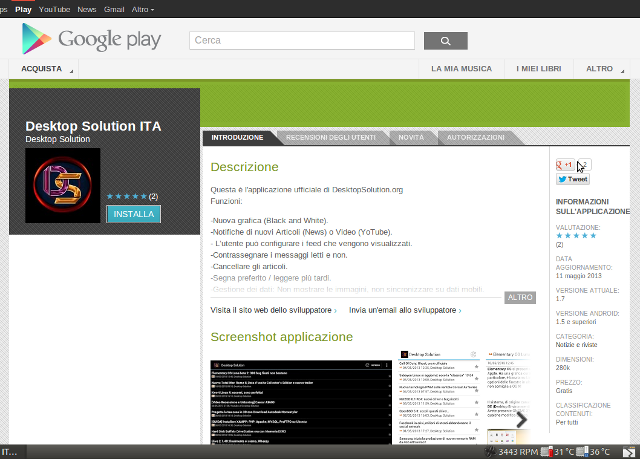Click the Installa button
Screen dimensions: 640x459
pyautogui.click(x=134, y=214)
